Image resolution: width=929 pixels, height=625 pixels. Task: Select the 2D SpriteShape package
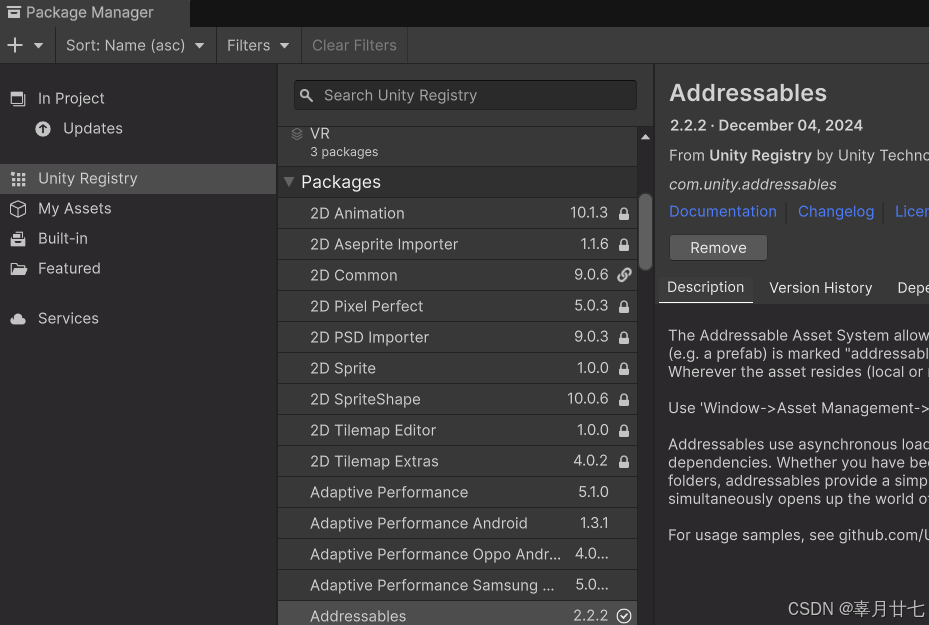tap(457, 399)
